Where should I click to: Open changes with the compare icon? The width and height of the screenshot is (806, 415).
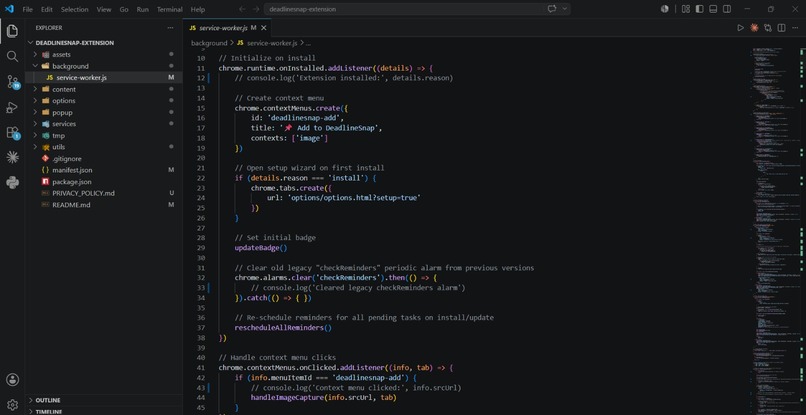click(x=768, y=28)
